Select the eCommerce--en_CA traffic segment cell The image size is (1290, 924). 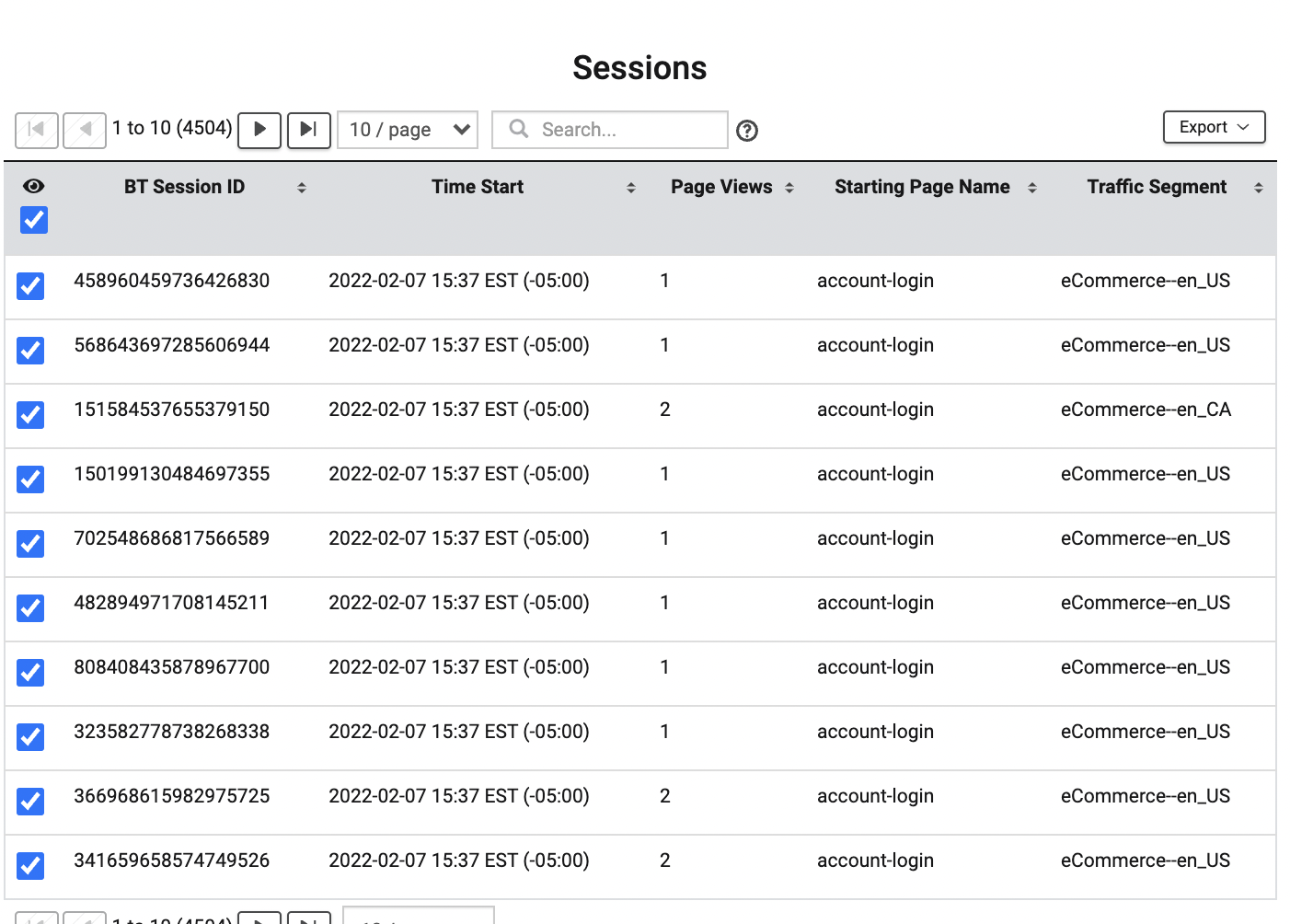pyautogui.click(x=1146, y=410)
